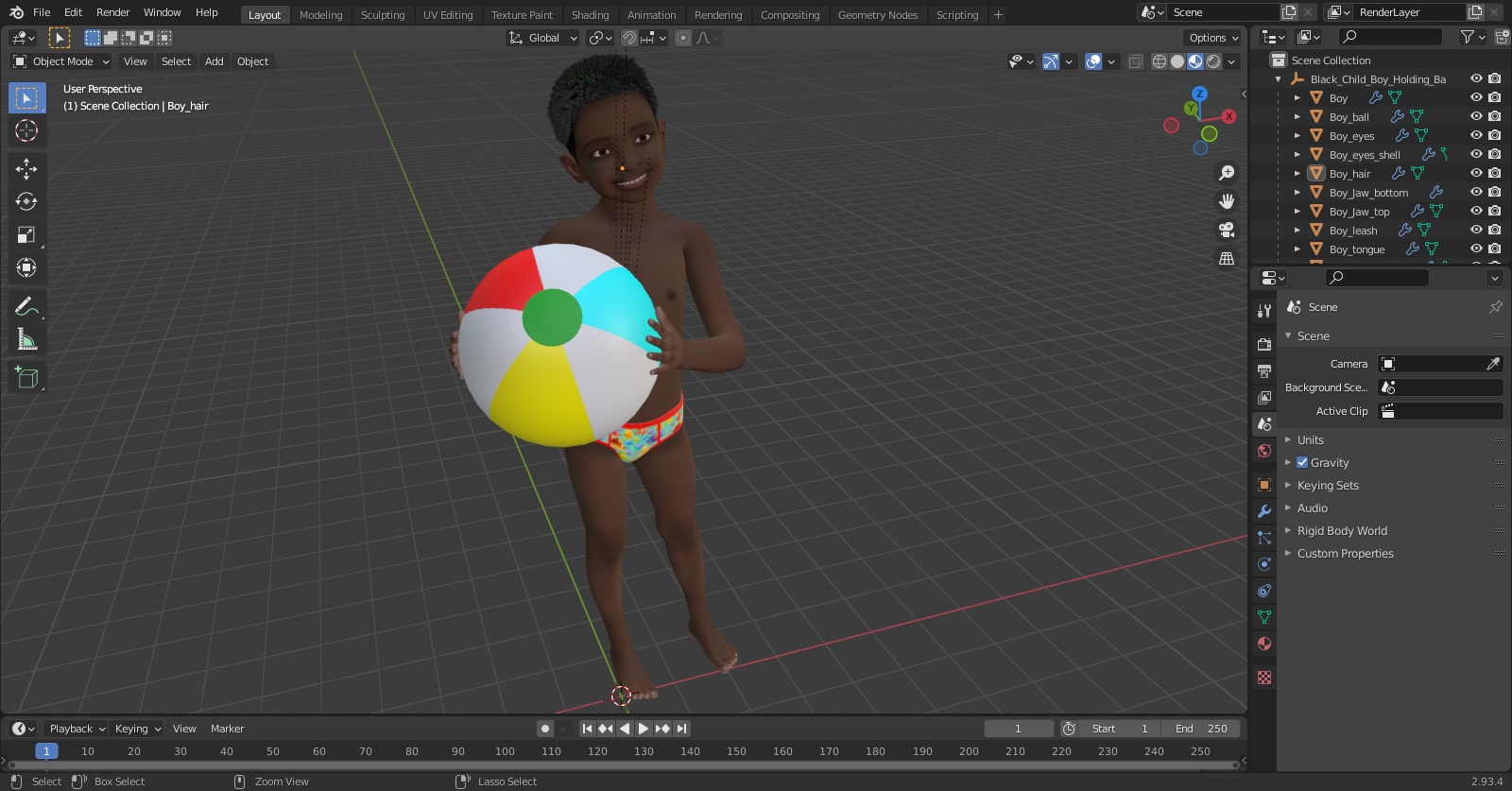The image size is (1512, 791).
Task: Jump to last frame
Action: (681, 729)
